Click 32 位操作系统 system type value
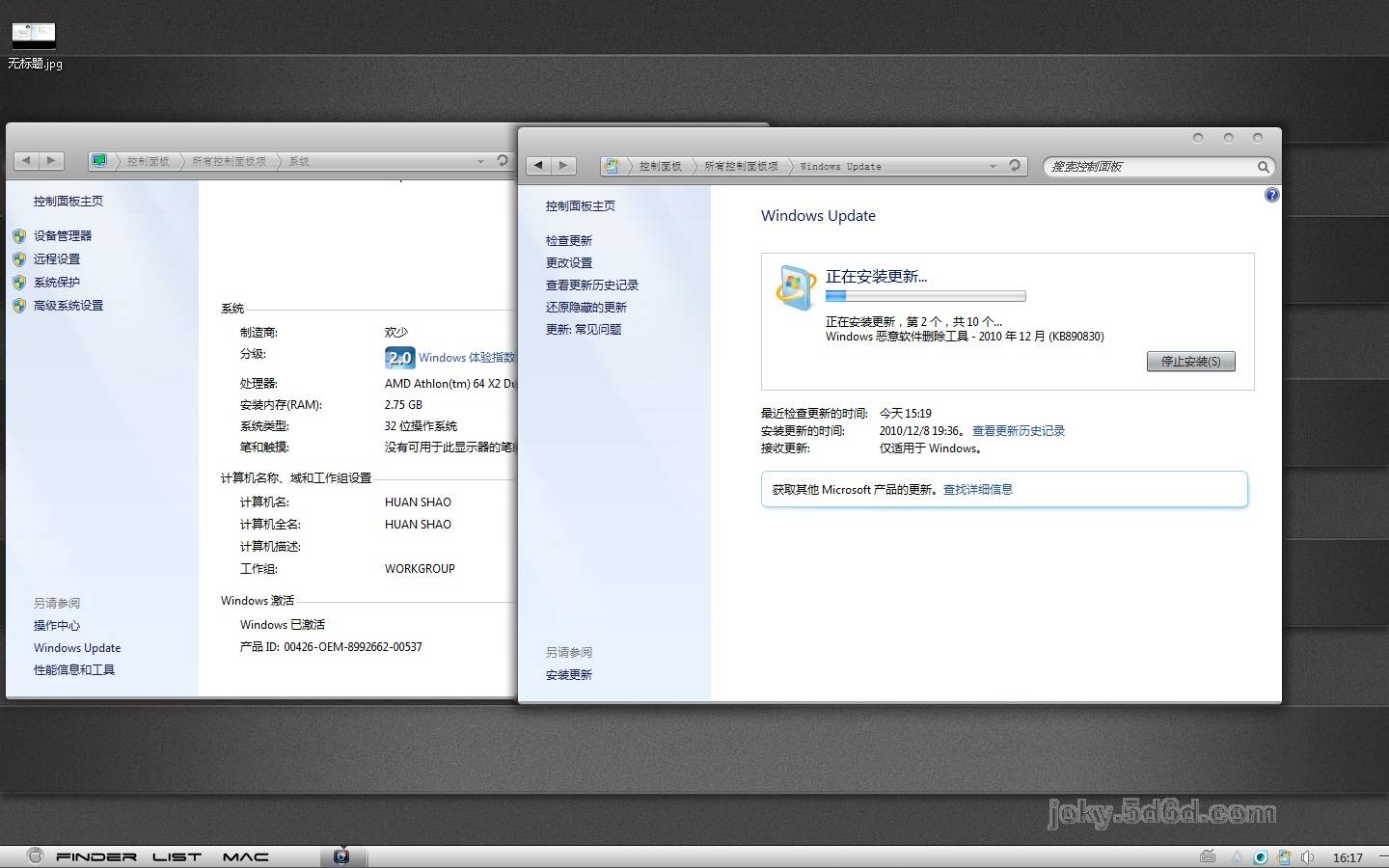Image resolution: width=1389 pixels, height=868 pixels. coord(421,426)
